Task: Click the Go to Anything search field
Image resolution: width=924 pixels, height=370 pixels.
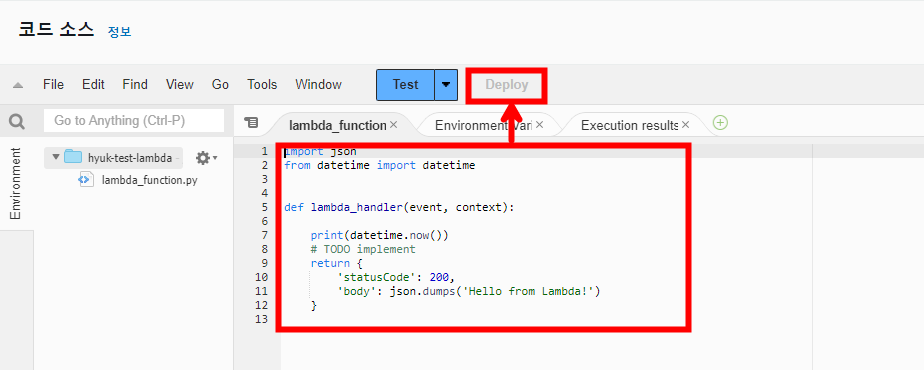Action: [x=134, y=121]
